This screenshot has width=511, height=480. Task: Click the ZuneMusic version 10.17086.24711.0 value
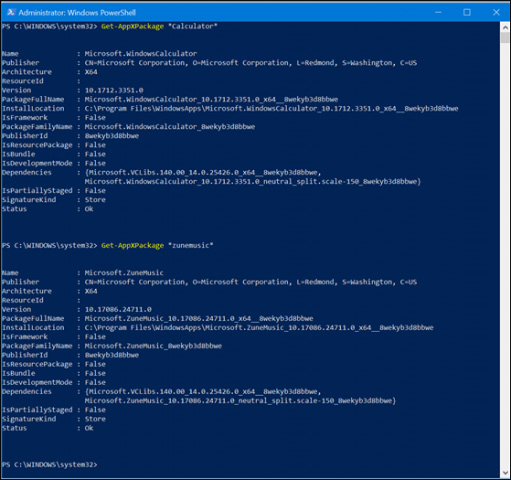pos(118,310)
